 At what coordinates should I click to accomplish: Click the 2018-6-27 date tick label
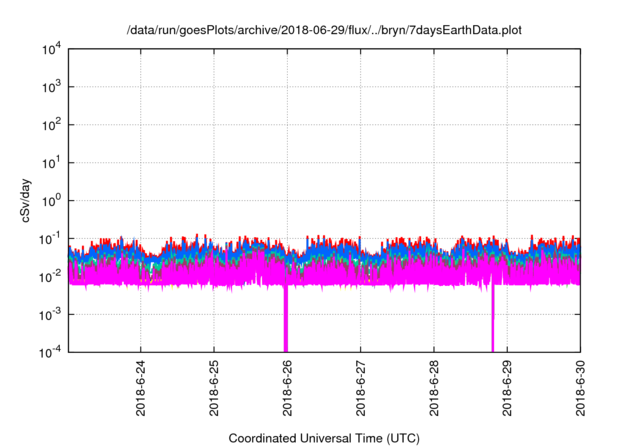pos(360,388)
